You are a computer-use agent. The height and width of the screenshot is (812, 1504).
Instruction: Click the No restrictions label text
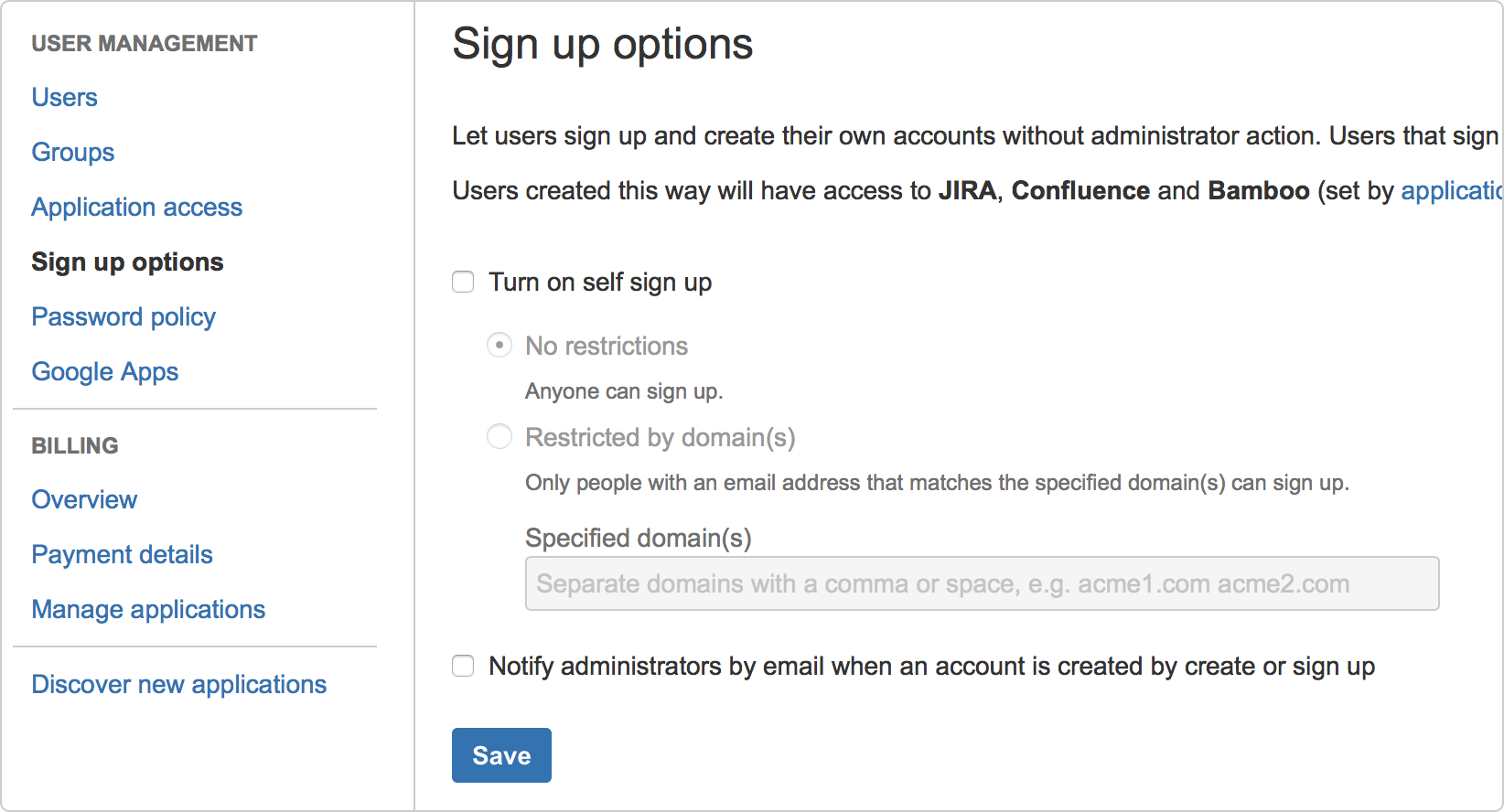point(607,346)
